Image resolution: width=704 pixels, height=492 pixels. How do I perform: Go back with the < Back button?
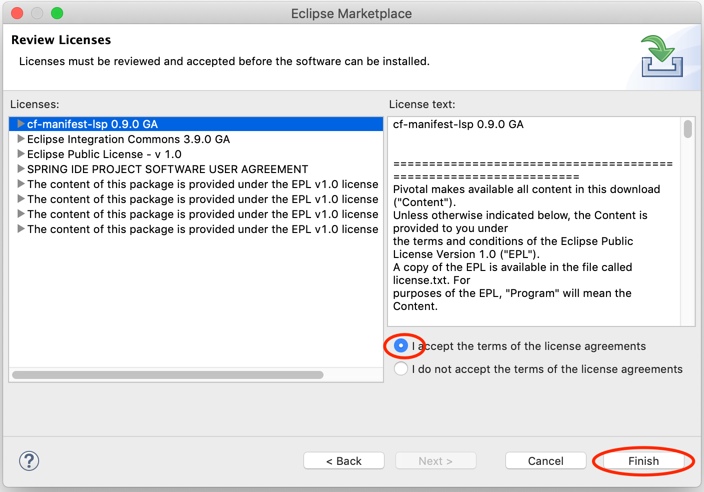coord(344,461)
